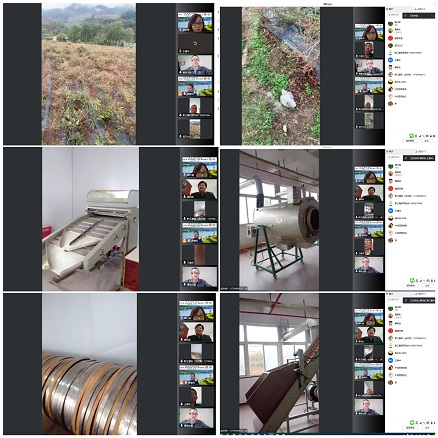
Task: Click left button at bottom of top-right panel
Action: [410, 141]
